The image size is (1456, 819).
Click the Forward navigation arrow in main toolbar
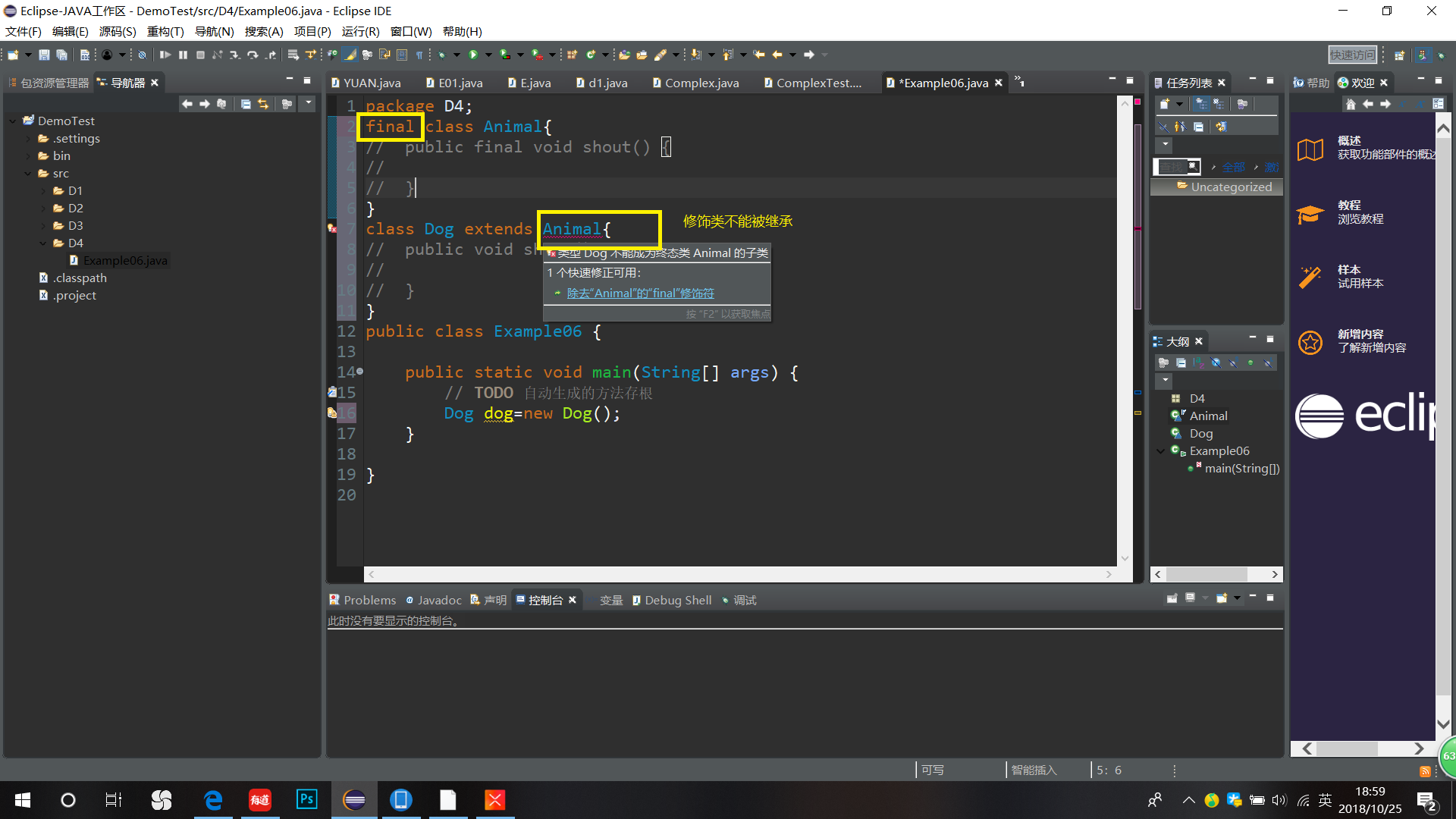[x=809, y=55]
